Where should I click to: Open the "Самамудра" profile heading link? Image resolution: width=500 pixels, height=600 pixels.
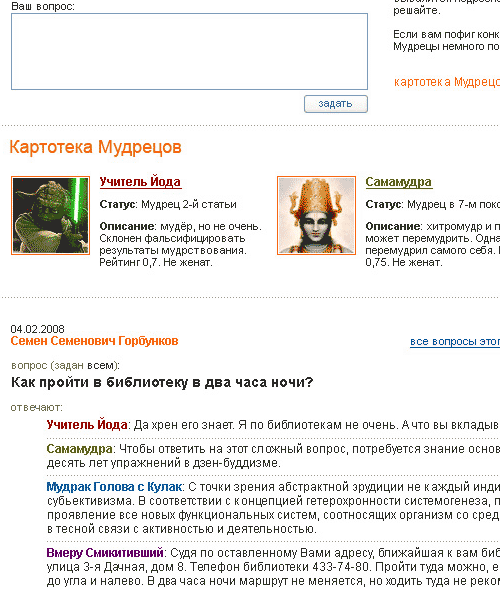coord(398,182)
